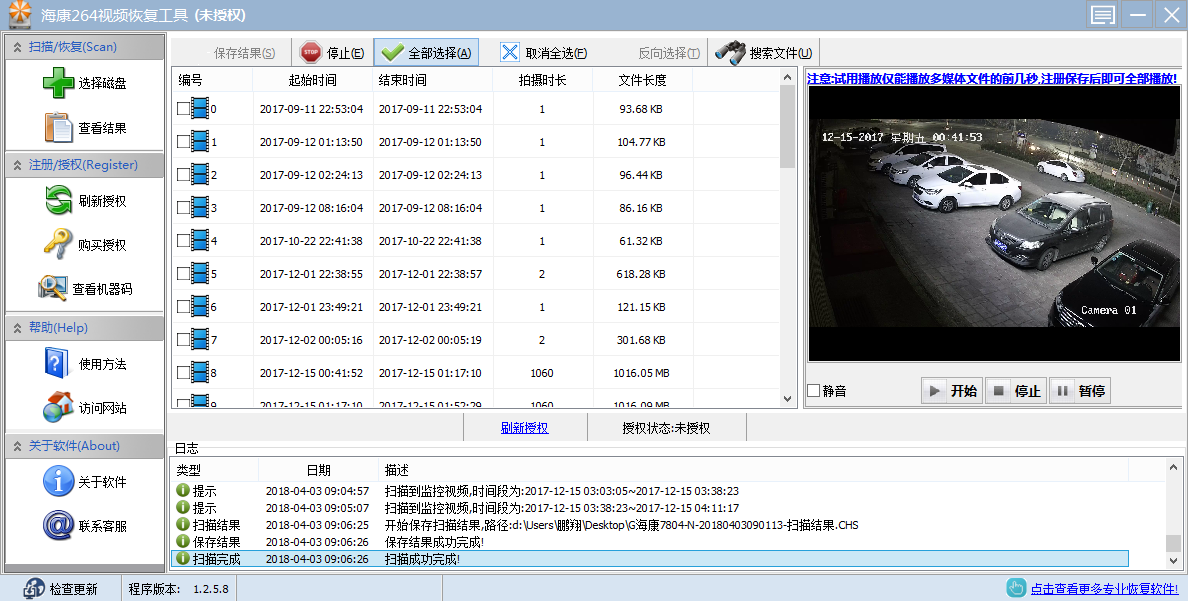This screenshot has height=601, width=1188.
Task: Click info icon of 扫描完成 log row
Action: pos(183,558)
